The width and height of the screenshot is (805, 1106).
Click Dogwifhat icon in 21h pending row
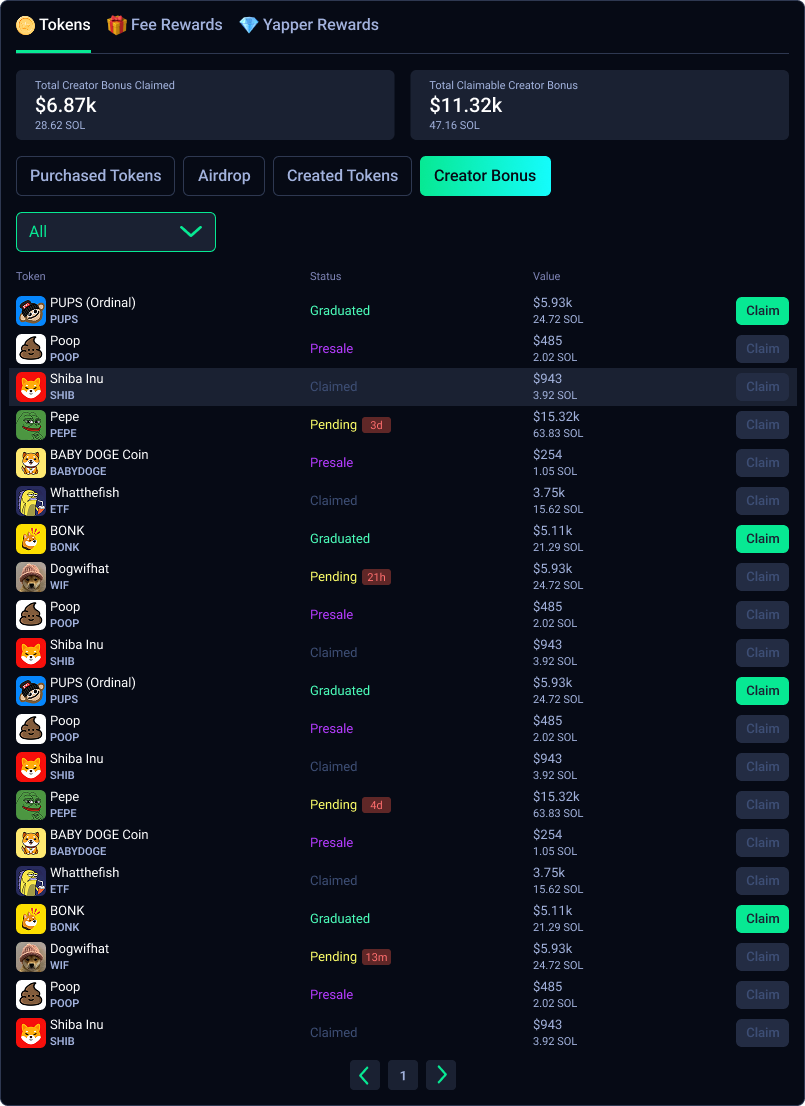[31, 577]
